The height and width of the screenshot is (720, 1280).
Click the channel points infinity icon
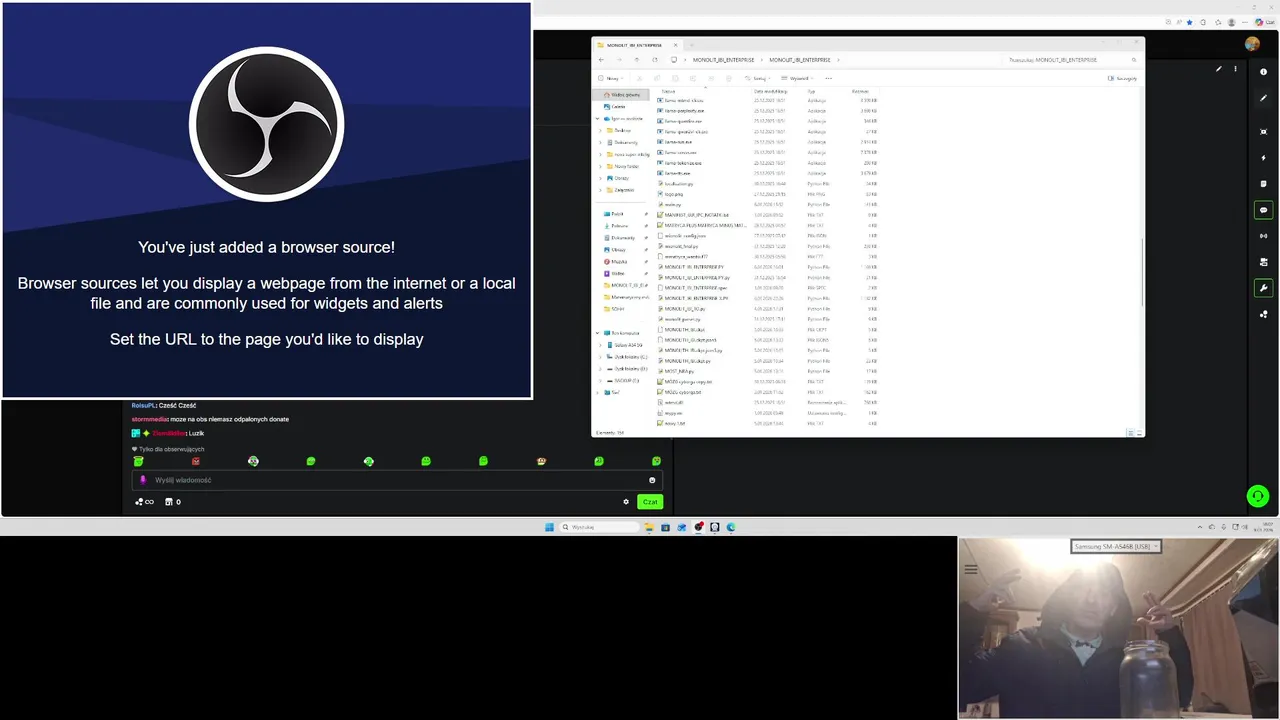(x=144, y=502)
